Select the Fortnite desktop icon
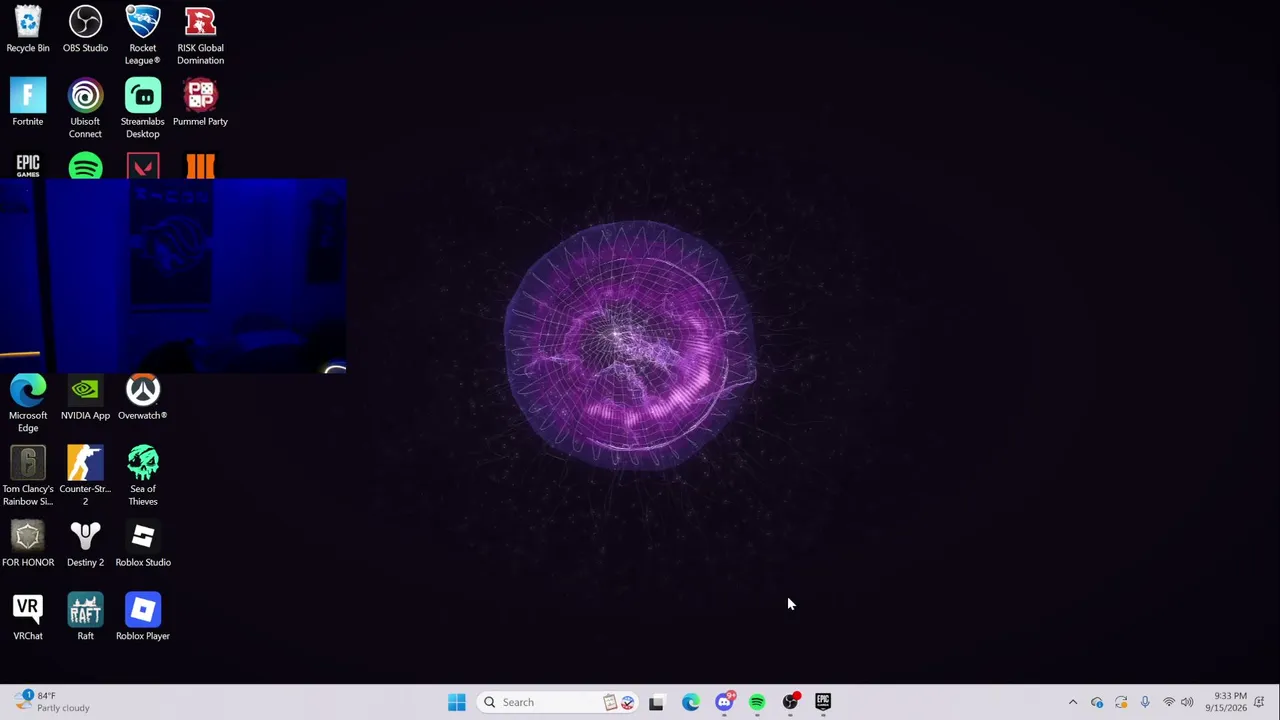The height and width of the screenshot is (720, 1280). [28, 103]
